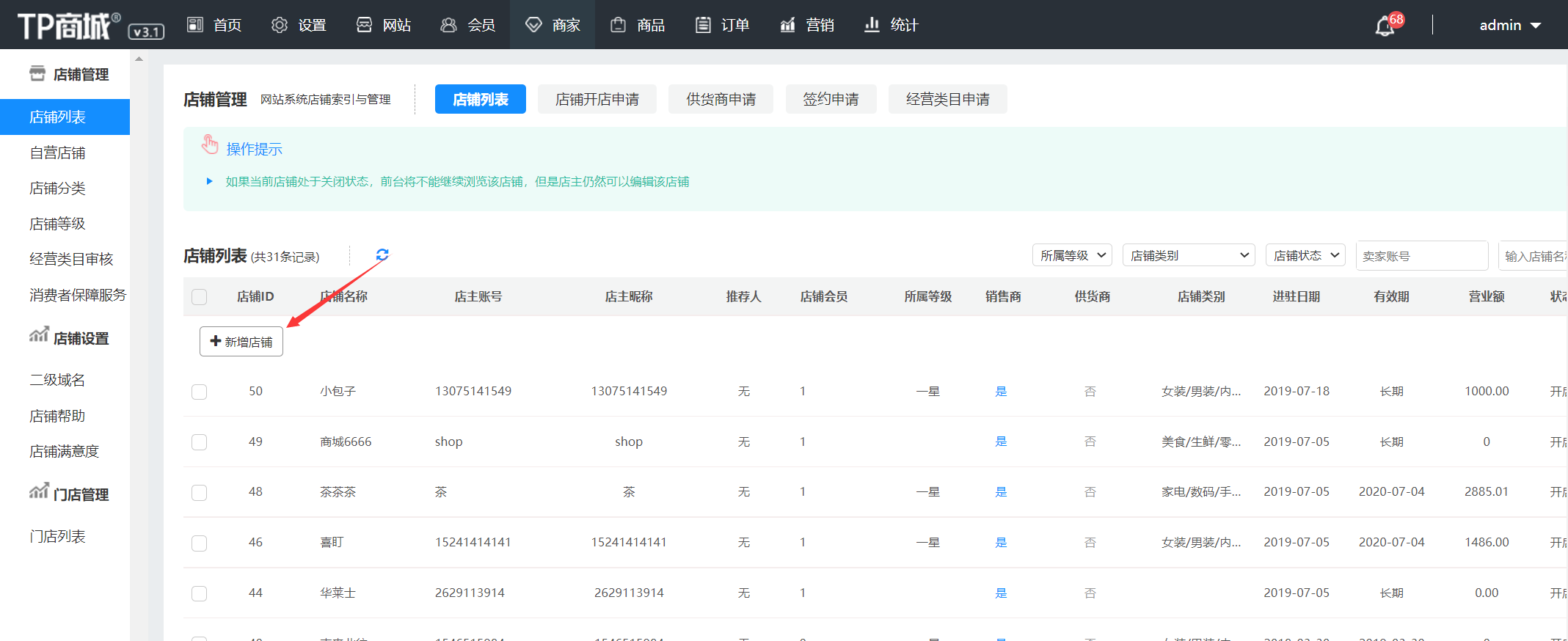Click the settings gear icon in navbar
Image resolution: width=1568 pixels, height=641 pixels.
tap(280, 25)
